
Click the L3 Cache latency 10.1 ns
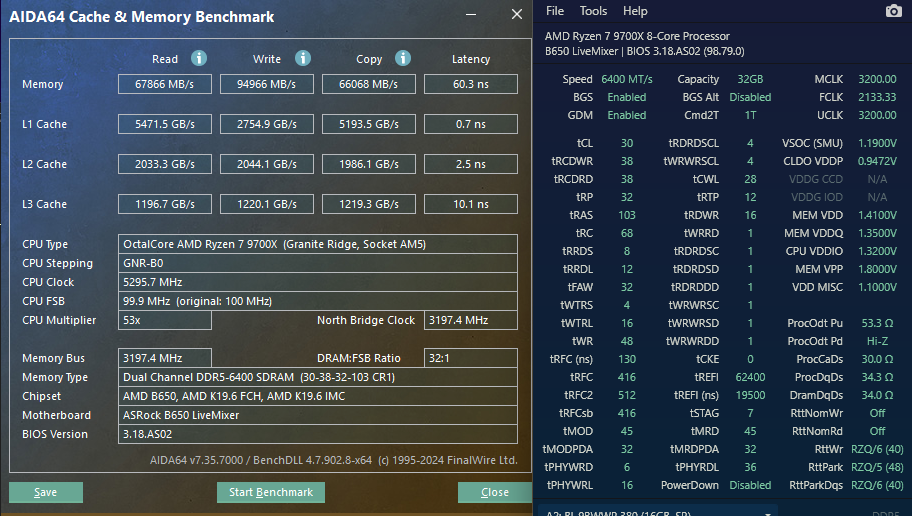471,204
